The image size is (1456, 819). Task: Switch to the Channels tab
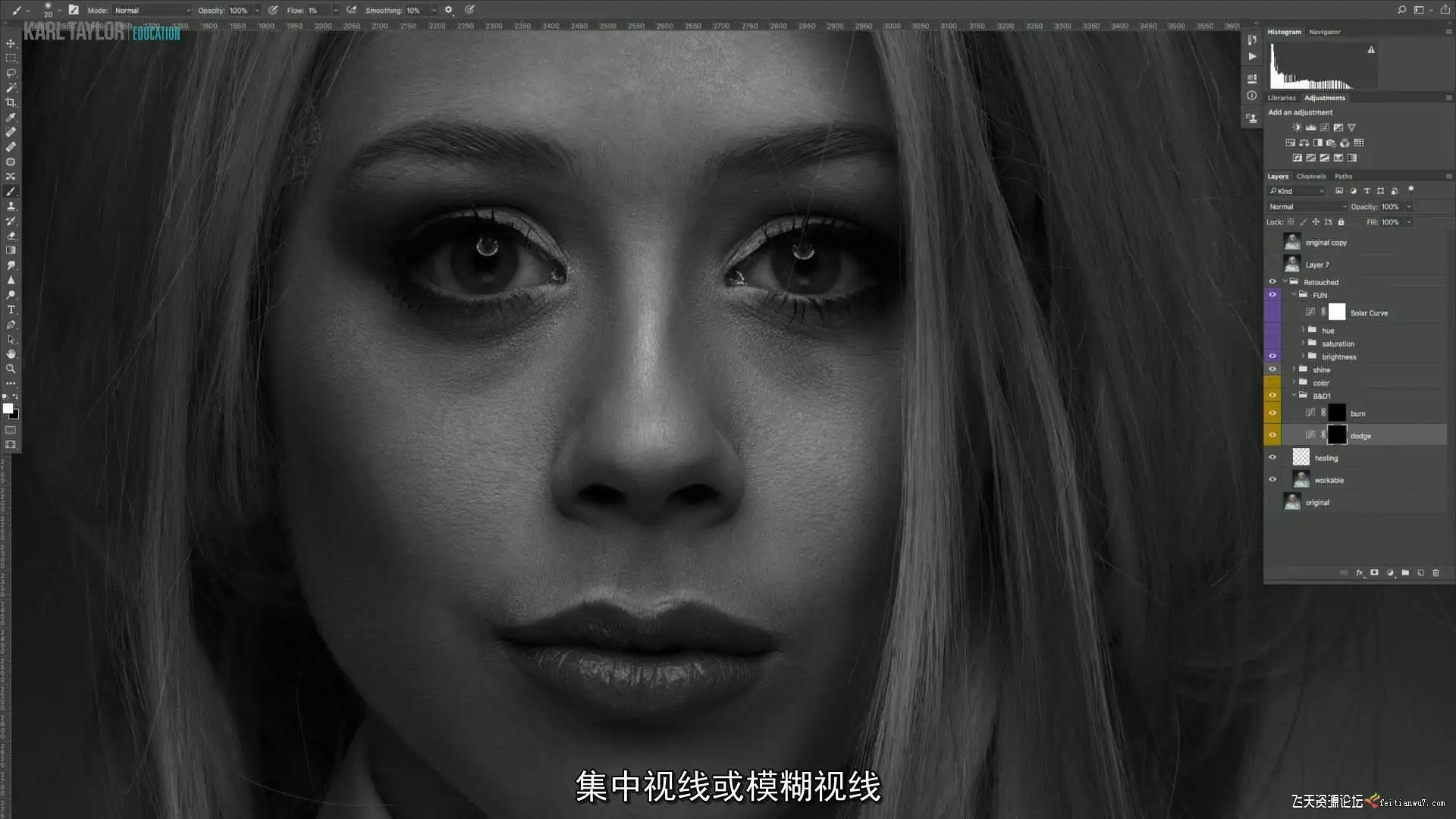pyautogui.click(x=1311, y=176)
